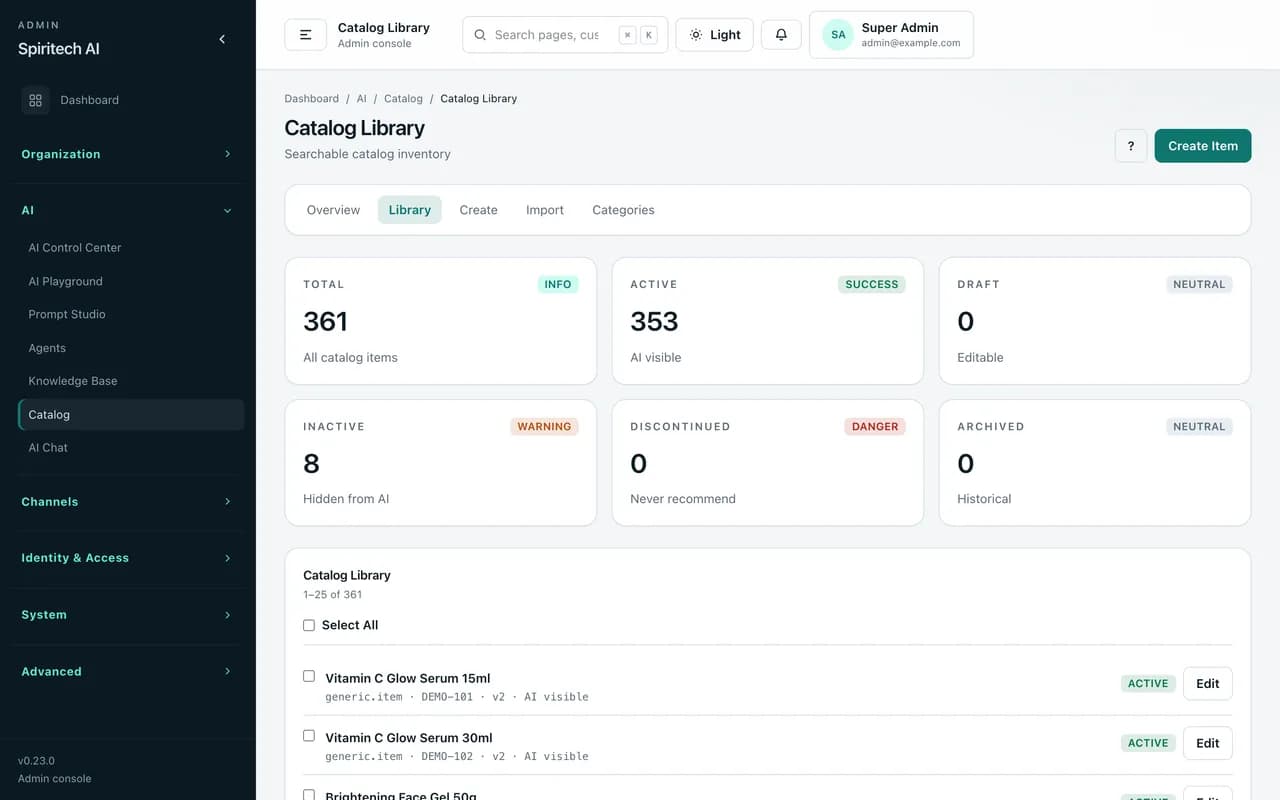Viewport: 1280px width, 800px height.
Task: Click the sun icon in Light button
Action: (x=696, y=35)
